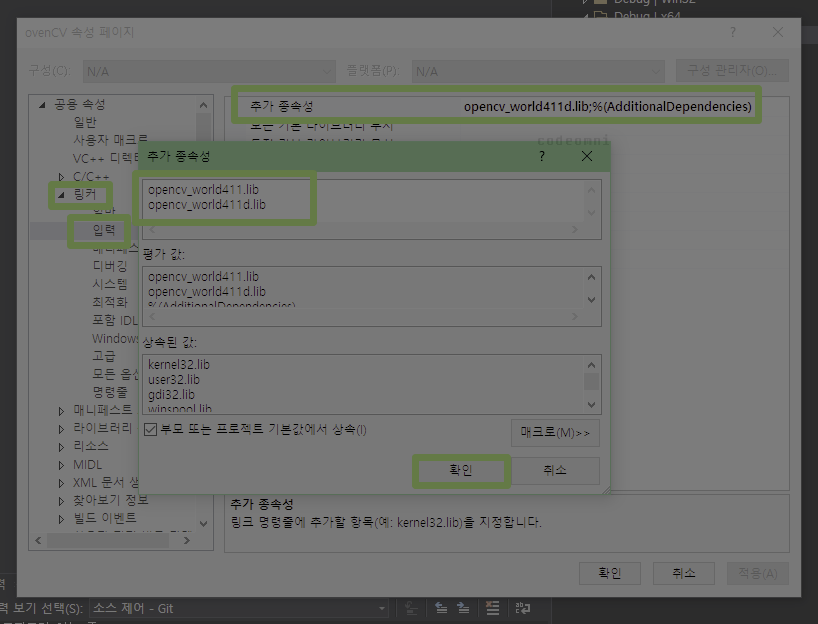Viewport: 818px width, 624px height.
Task: Confirm with 확인 in 추가 종속성 dialog
Action: click(461, 471)
